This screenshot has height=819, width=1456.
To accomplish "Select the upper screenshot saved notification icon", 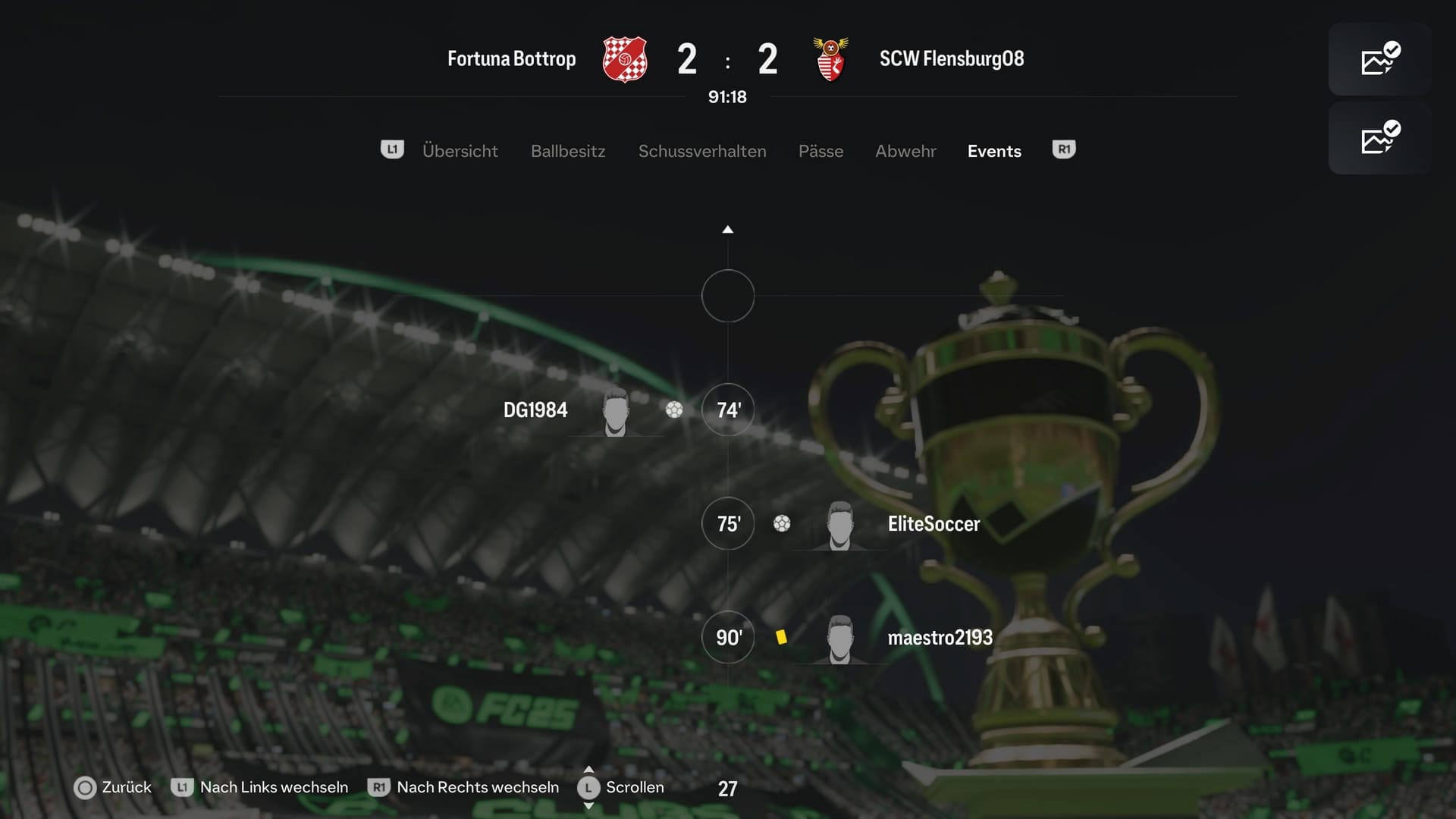I will tap(1380, 59).
